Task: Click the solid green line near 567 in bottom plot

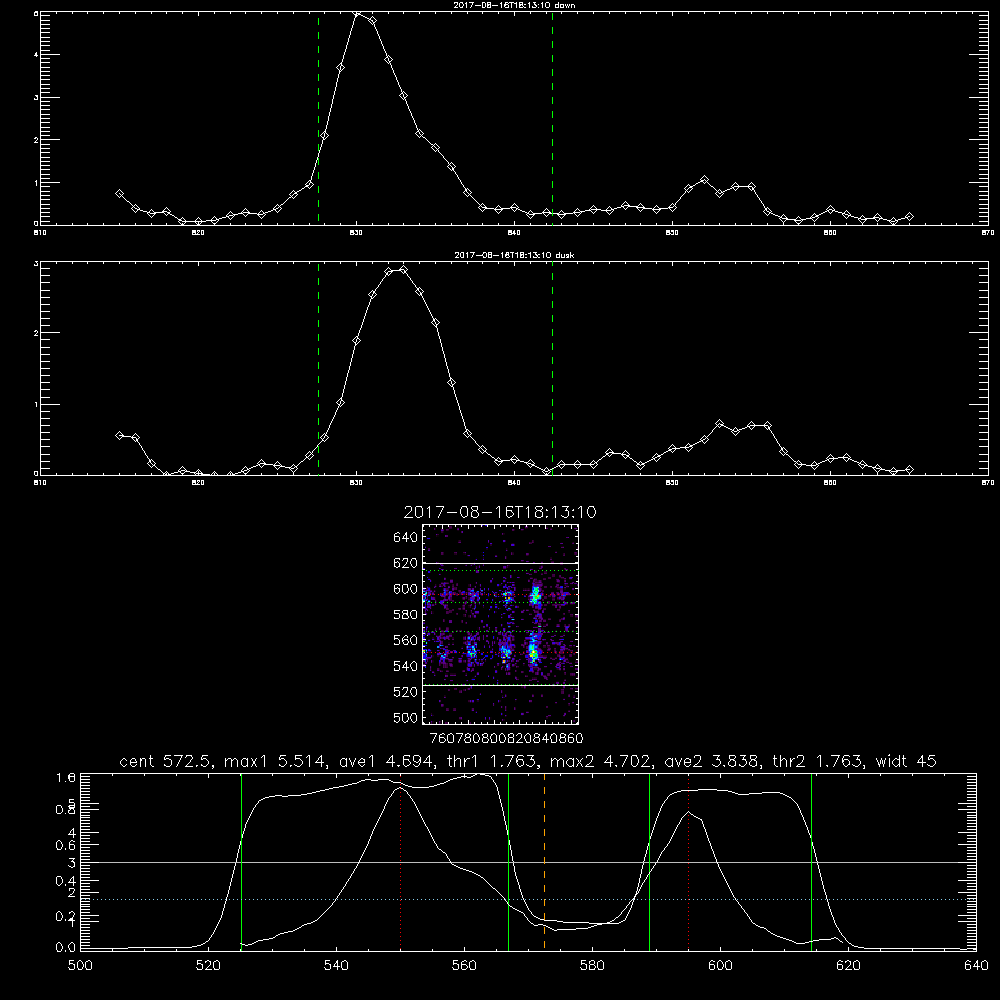Action: tap(508, 862)
